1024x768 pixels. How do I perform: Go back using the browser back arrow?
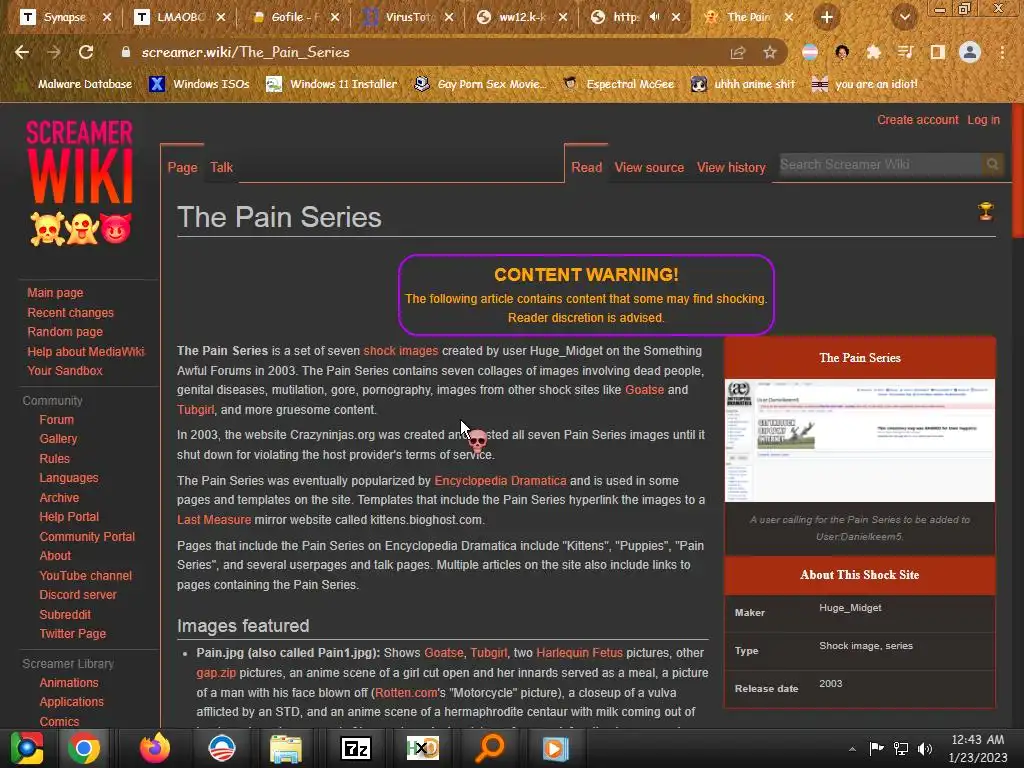tap(22, 52)
